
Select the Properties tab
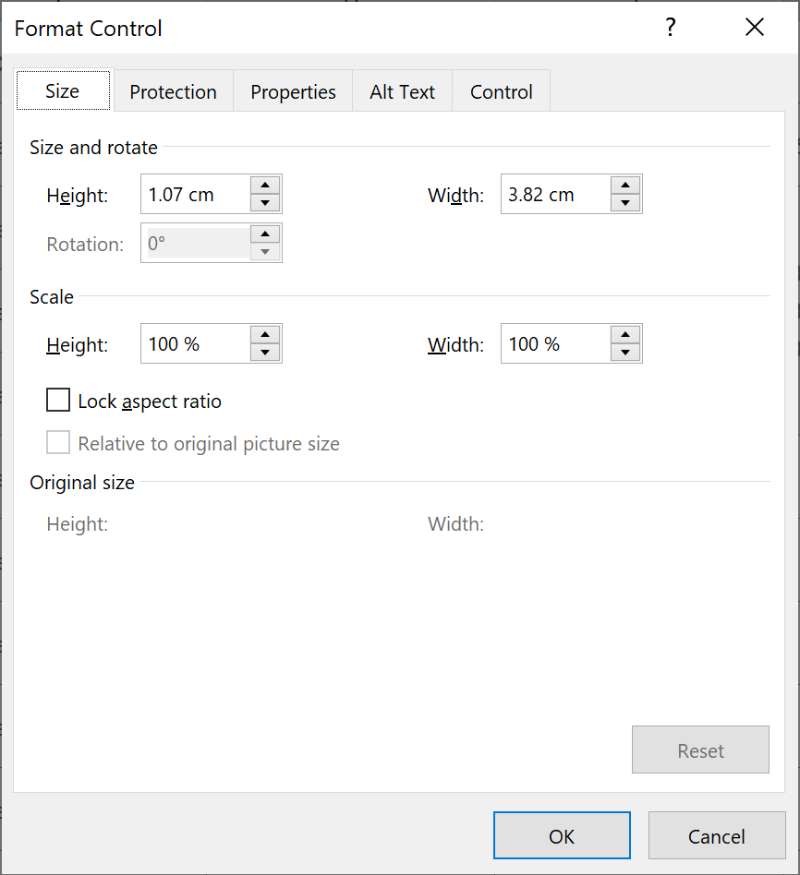click(292, 91)
